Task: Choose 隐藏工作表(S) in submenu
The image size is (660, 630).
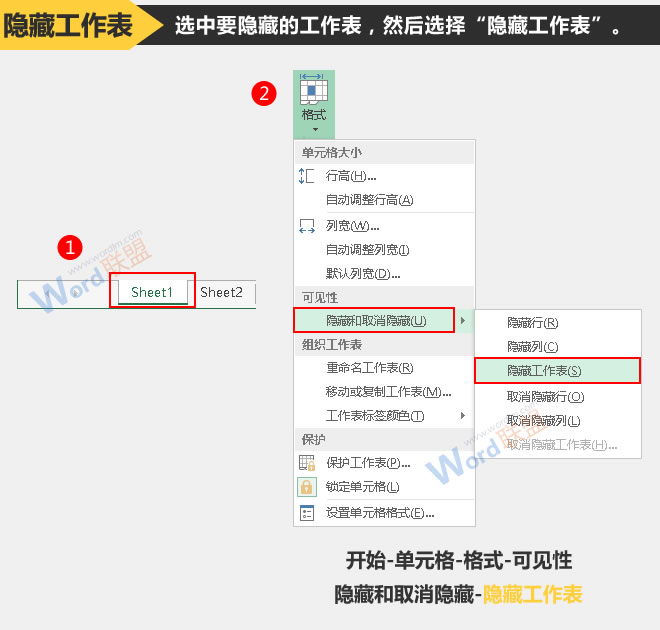Action: click(x=558, y=371)
